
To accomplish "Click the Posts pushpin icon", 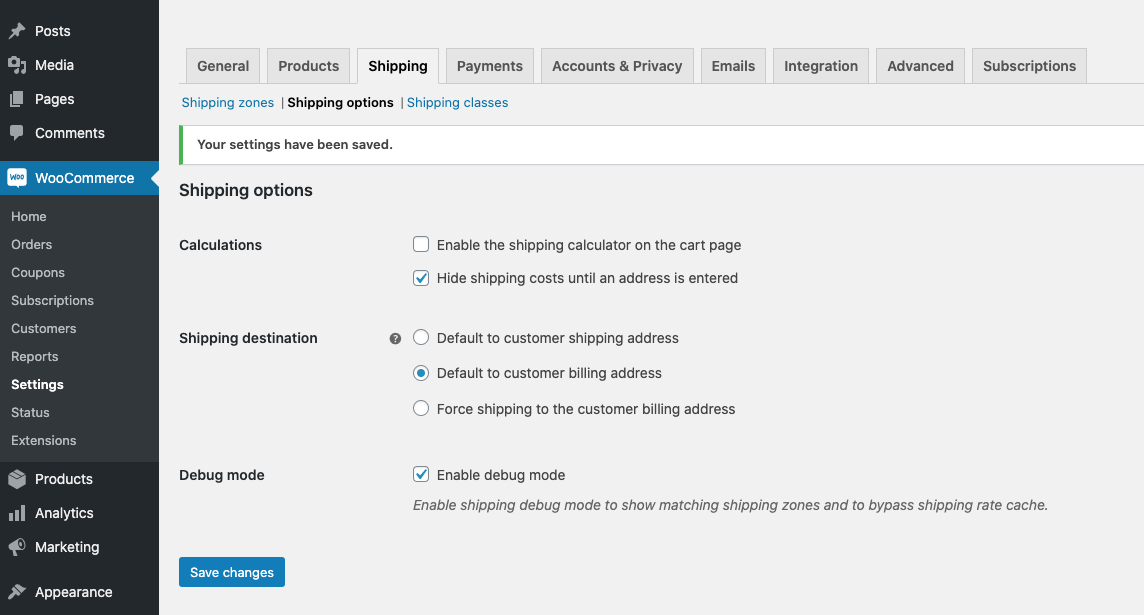I will [17, 31].
